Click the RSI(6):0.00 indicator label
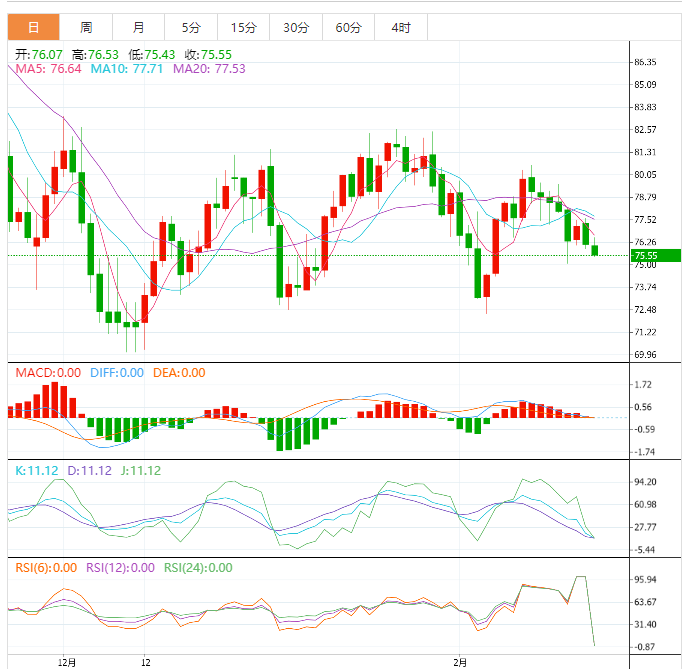Viewport: 684px width, 669px height. click(x=46, y=567)
